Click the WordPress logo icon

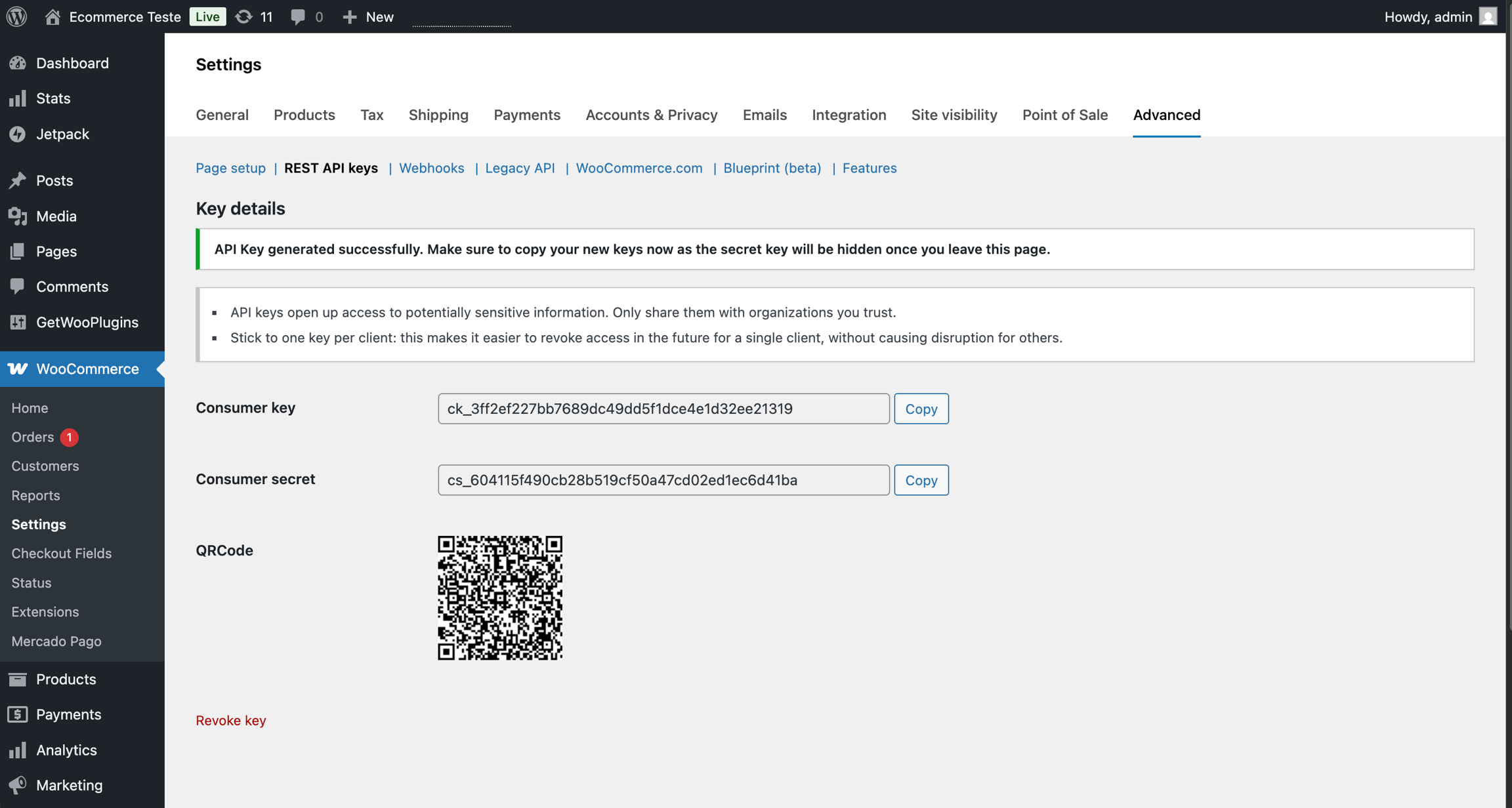[x=17, y=16]
